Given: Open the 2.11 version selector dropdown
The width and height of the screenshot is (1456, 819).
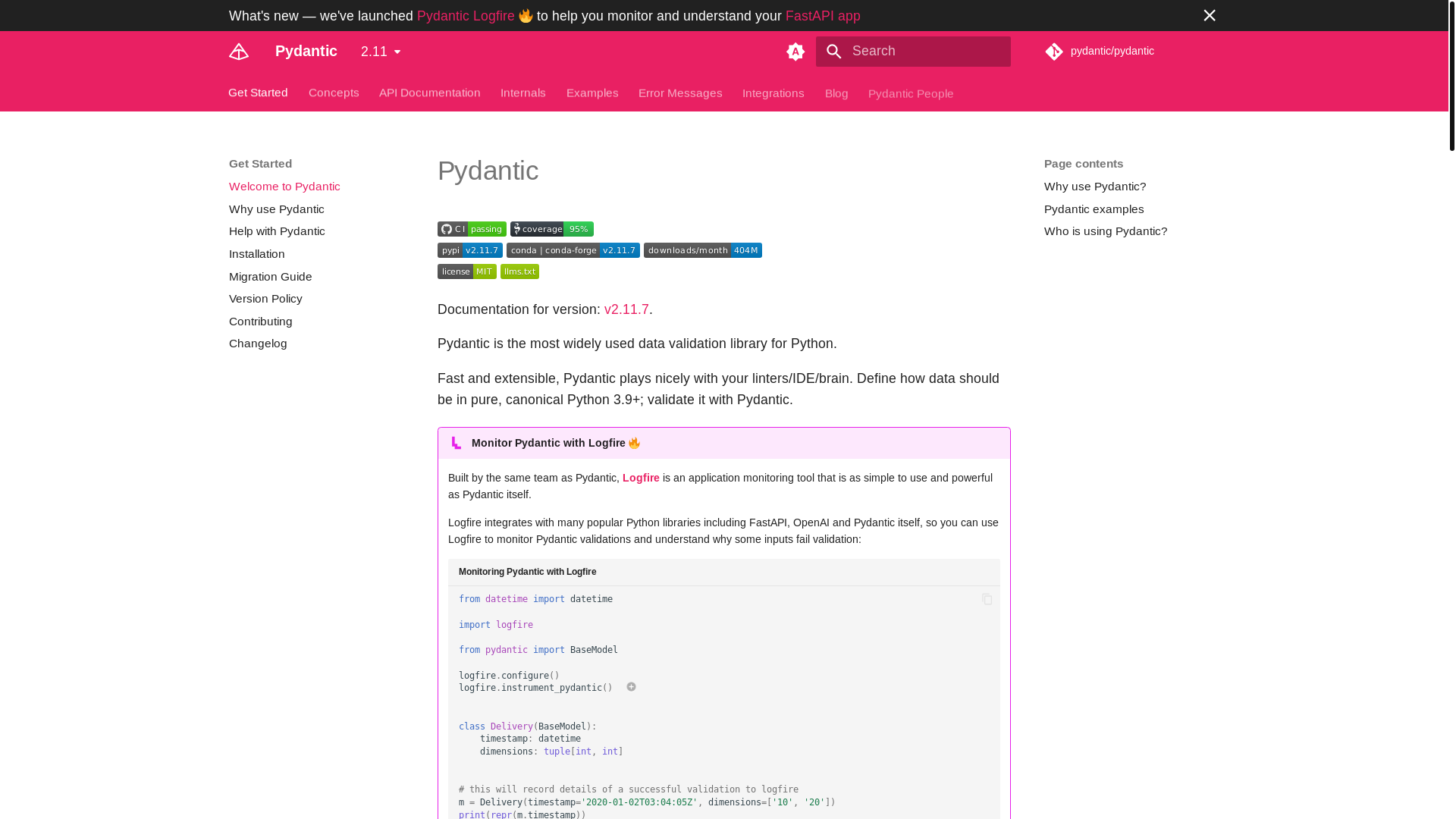Looking at the screenshot, I should coord(381,52).
